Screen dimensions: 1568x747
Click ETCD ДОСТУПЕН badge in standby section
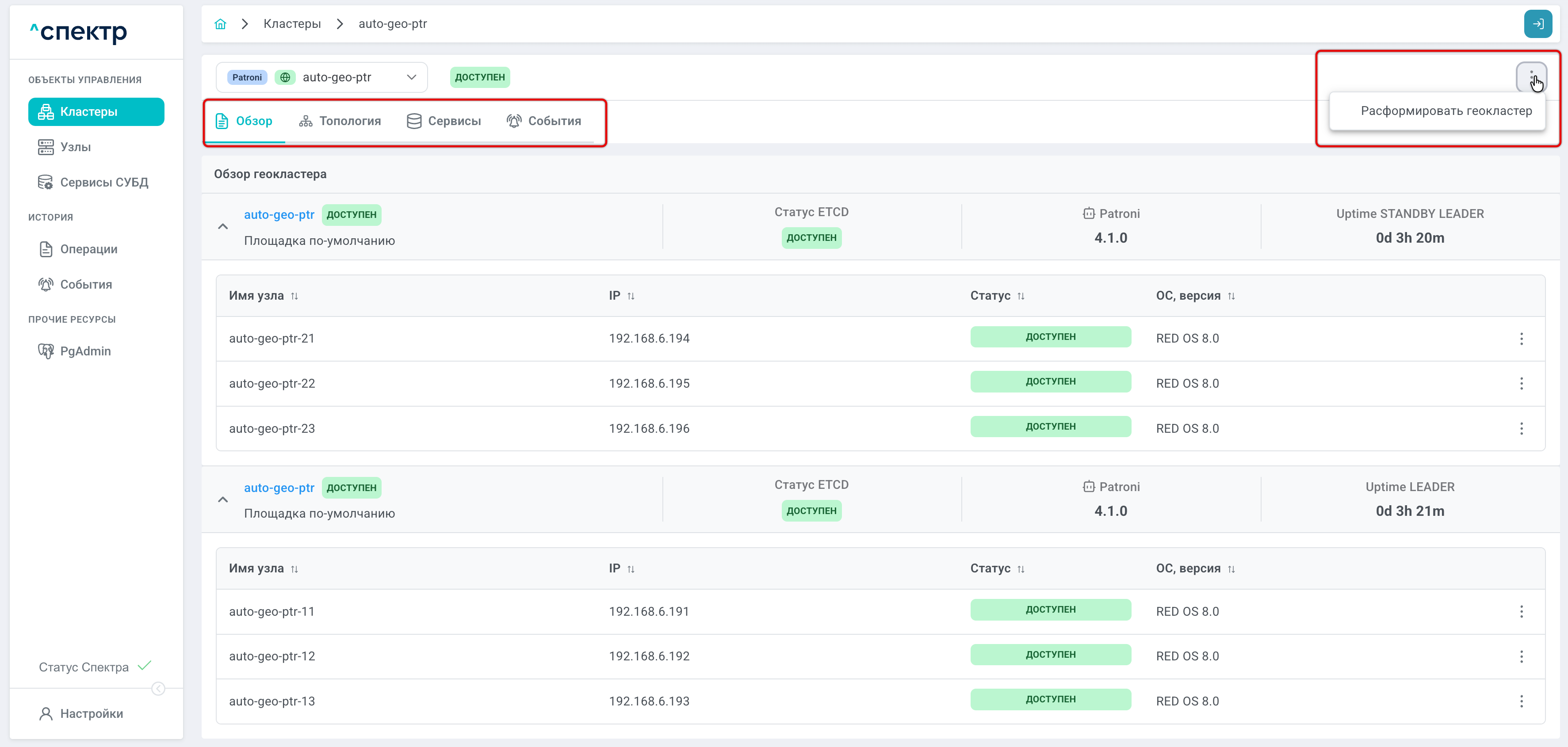[811, 238]
